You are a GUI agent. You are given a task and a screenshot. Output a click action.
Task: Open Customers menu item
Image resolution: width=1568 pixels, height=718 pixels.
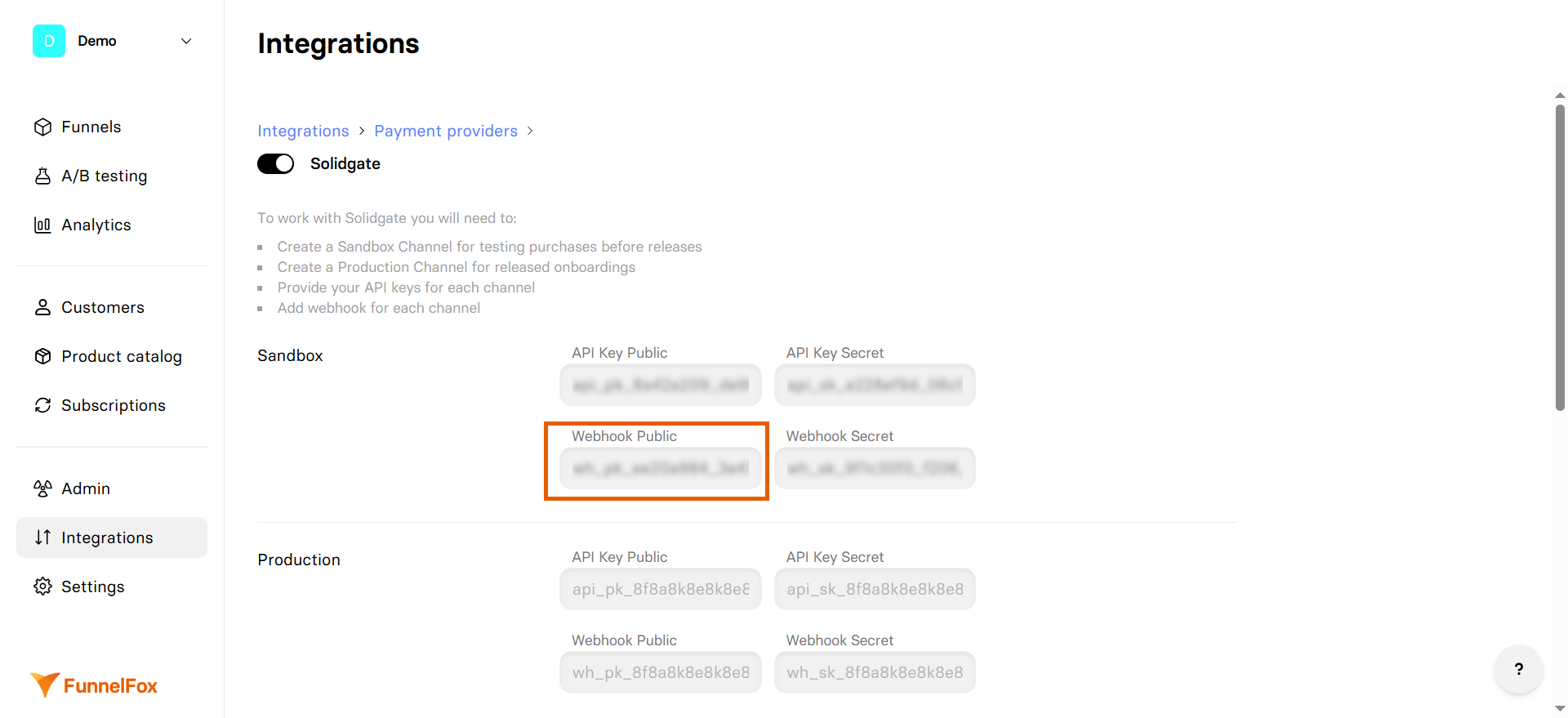click(112, 307)
